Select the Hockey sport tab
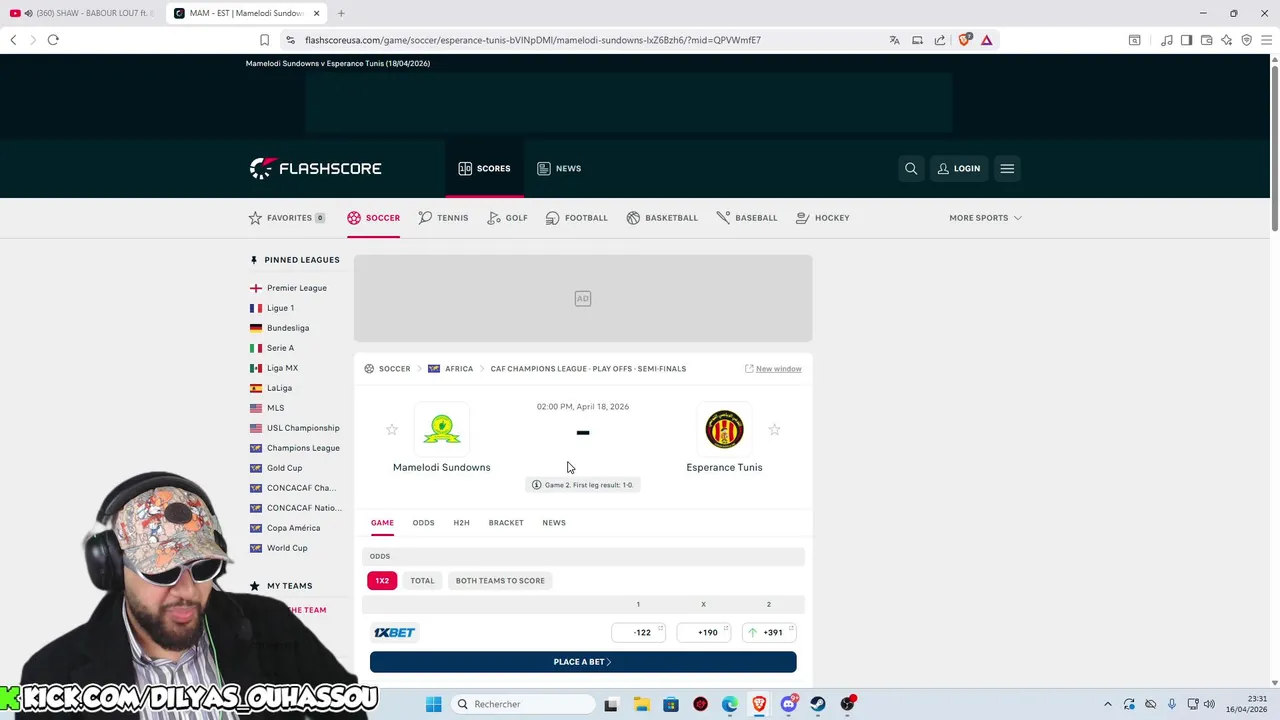1280x720 pixels. pos(822,218)
